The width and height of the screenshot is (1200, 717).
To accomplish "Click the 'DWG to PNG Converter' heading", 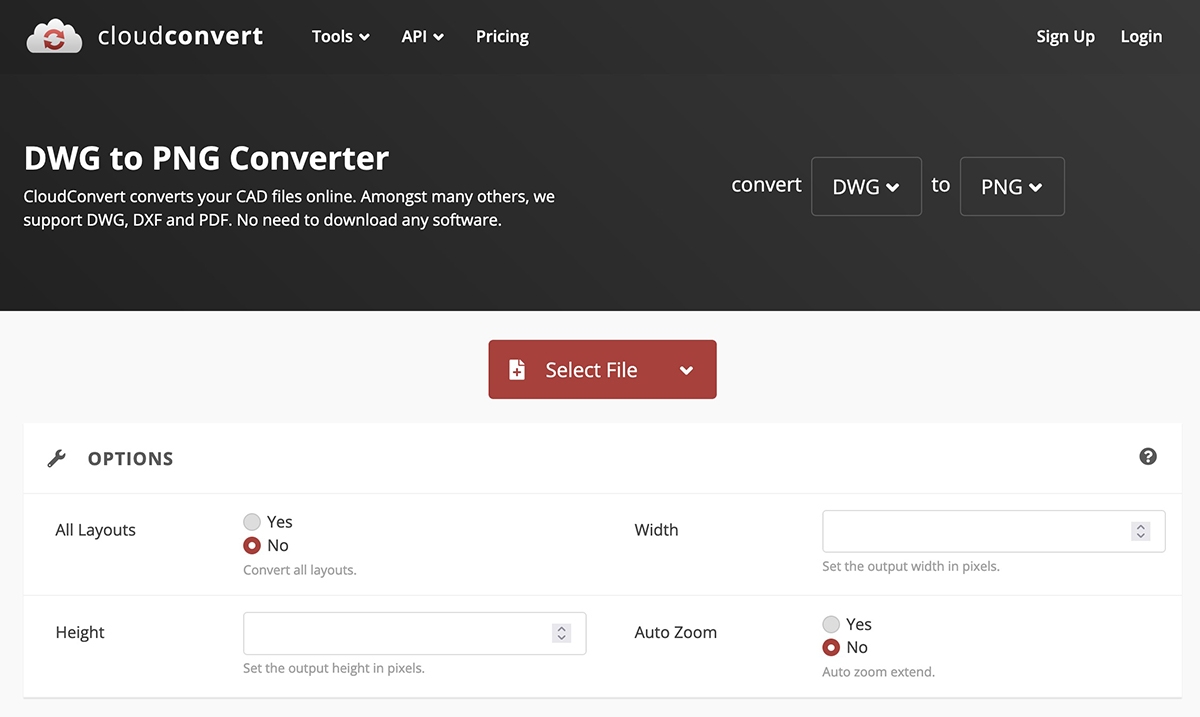I will tap(206, 158).
